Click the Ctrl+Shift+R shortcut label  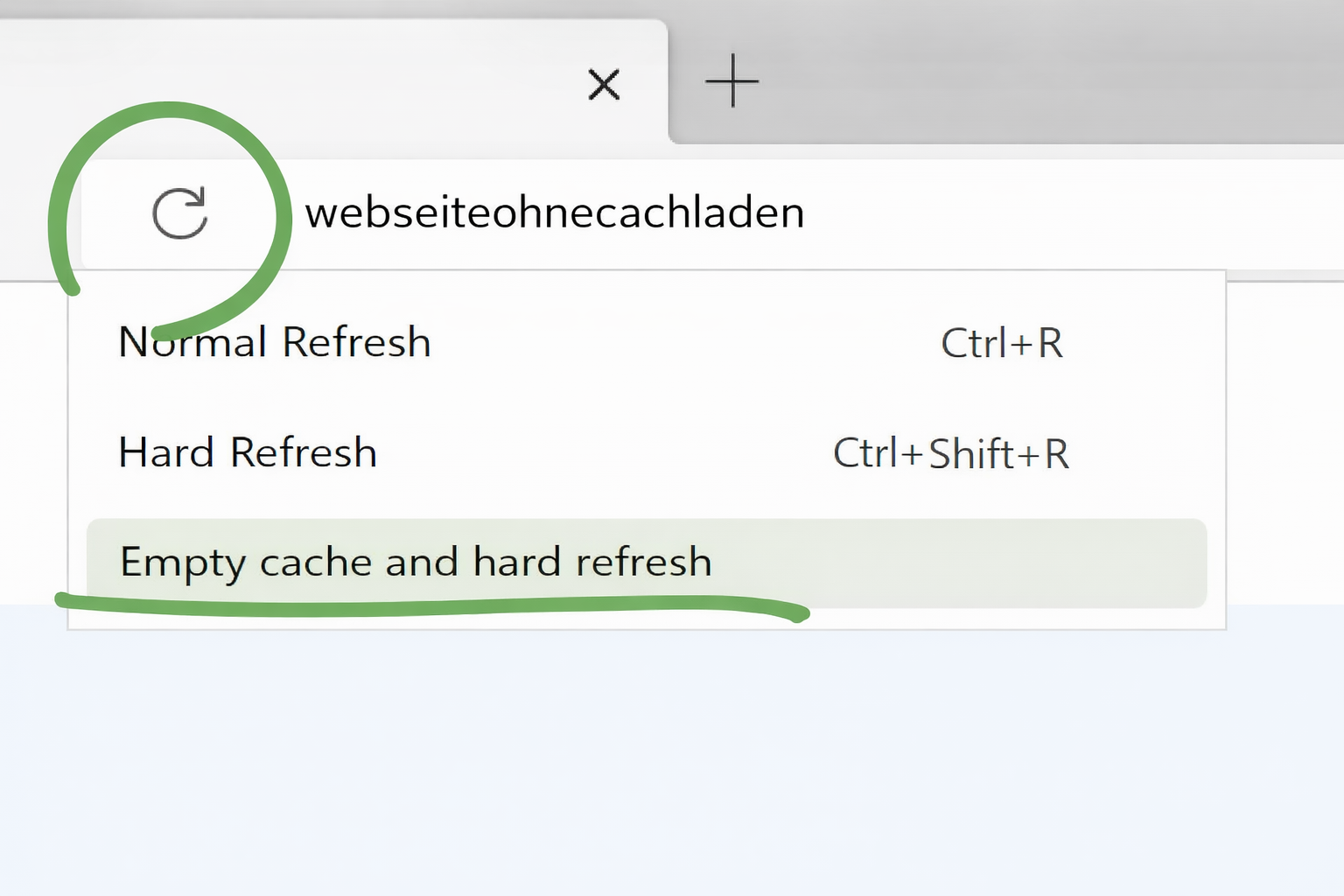950,453
